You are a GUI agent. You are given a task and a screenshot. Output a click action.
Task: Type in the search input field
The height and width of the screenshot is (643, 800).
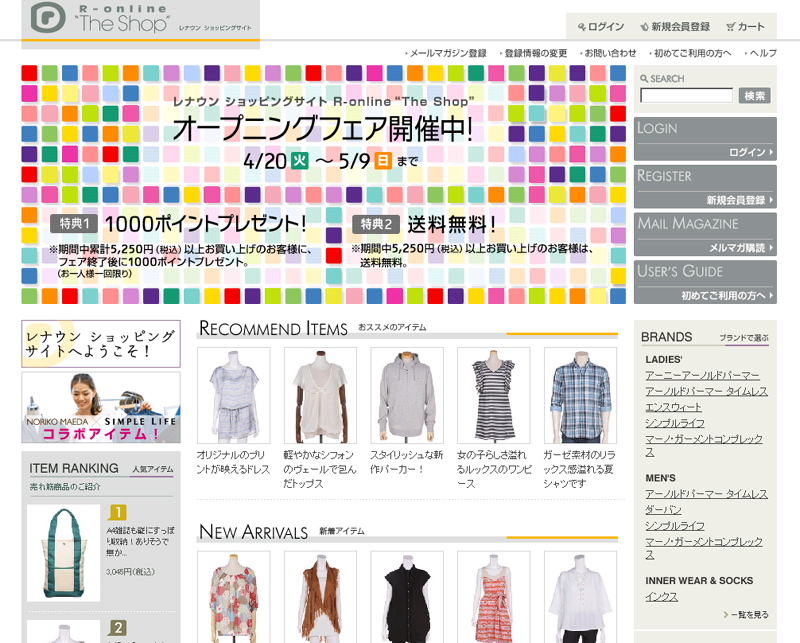coord(686,96)
